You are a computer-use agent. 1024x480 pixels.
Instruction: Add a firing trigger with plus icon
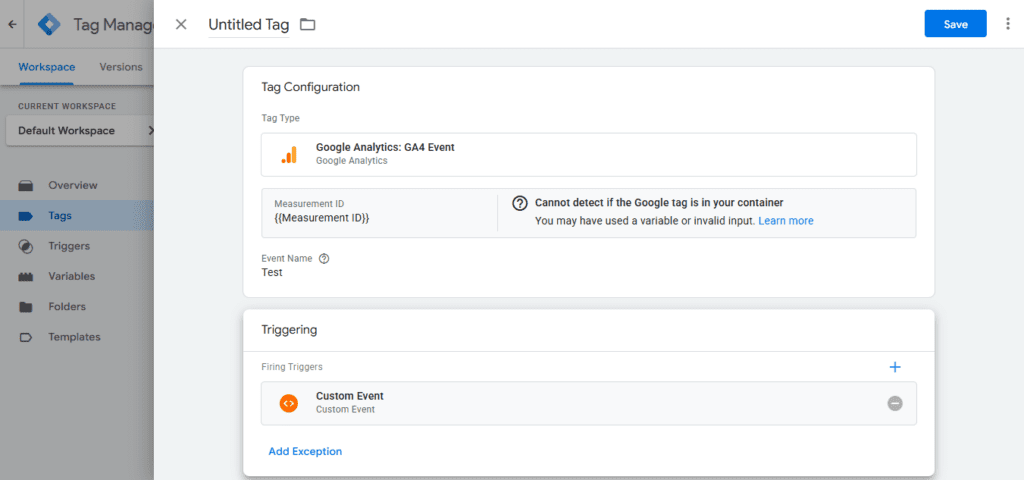coord(895,367)
